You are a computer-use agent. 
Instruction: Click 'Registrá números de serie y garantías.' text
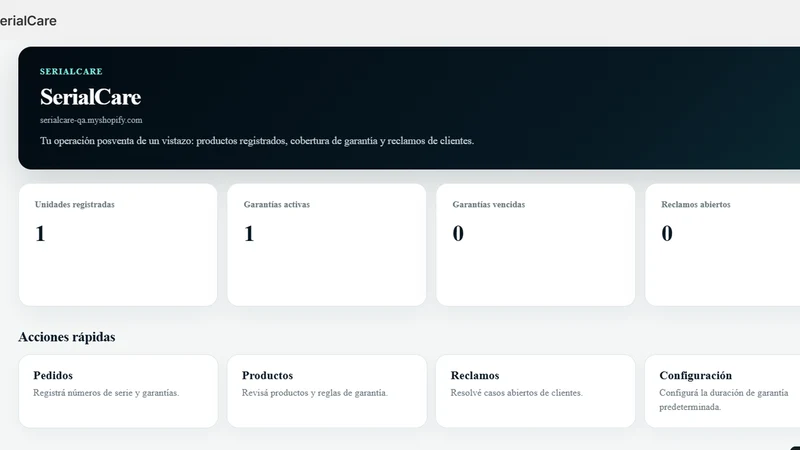coord(106,393)
